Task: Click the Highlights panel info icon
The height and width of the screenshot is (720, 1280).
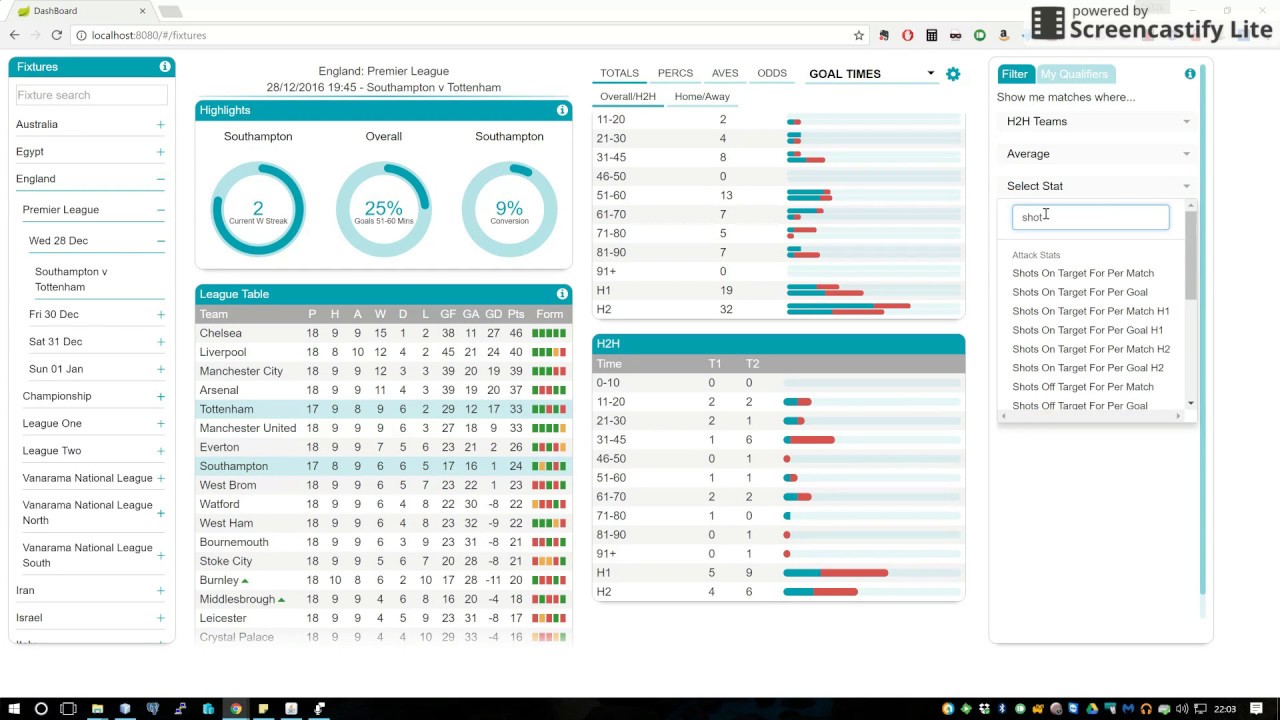Action: [562, 110]
